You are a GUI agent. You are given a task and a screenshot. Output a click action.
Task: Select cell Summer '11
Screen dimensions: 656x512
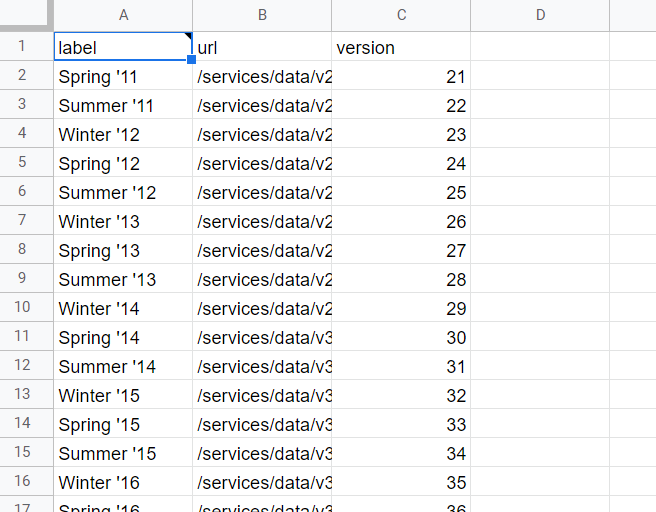tap(123, 104)
